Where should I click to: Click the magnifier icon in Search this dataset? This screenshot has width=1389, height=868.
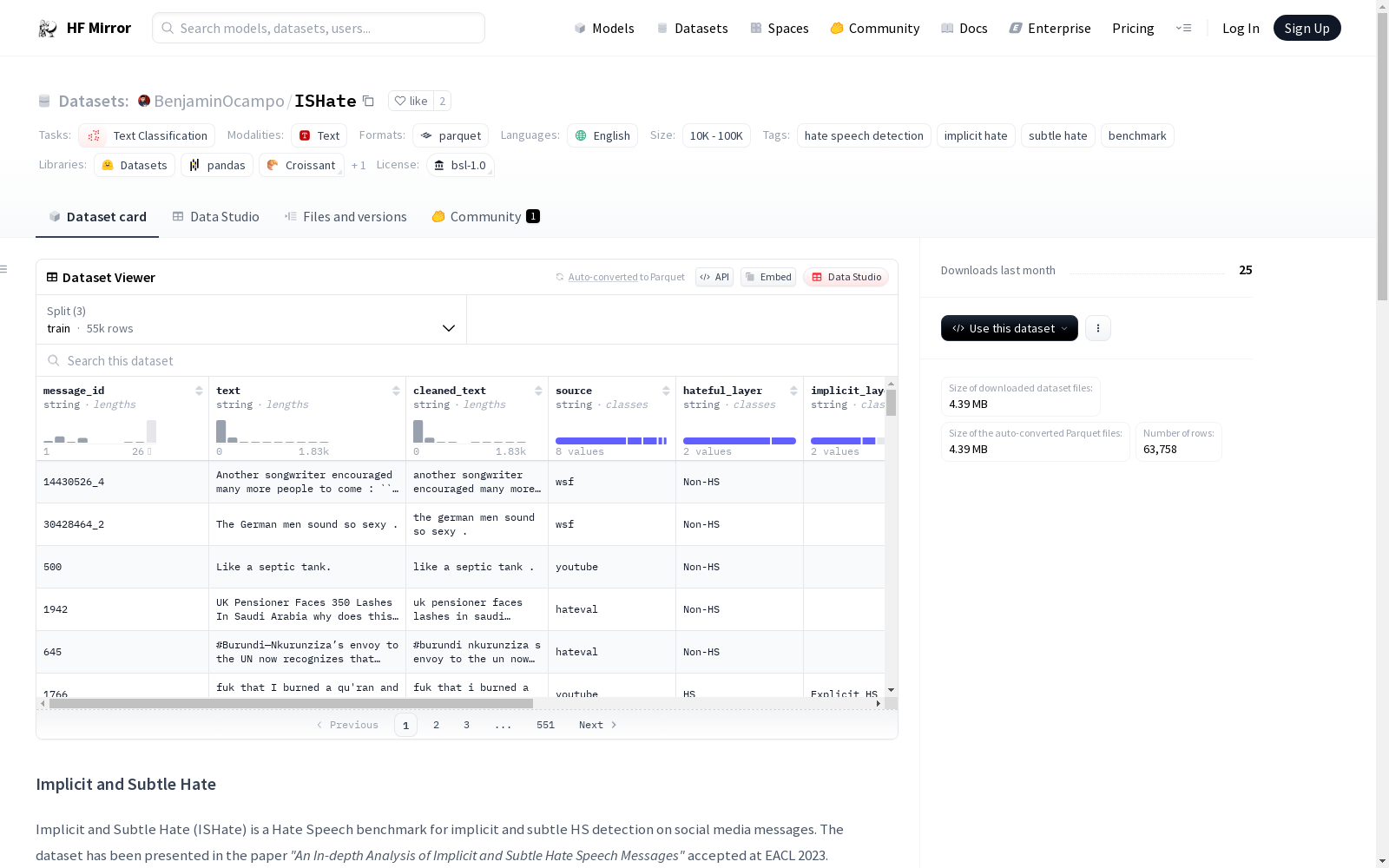[x=54, y=360]
